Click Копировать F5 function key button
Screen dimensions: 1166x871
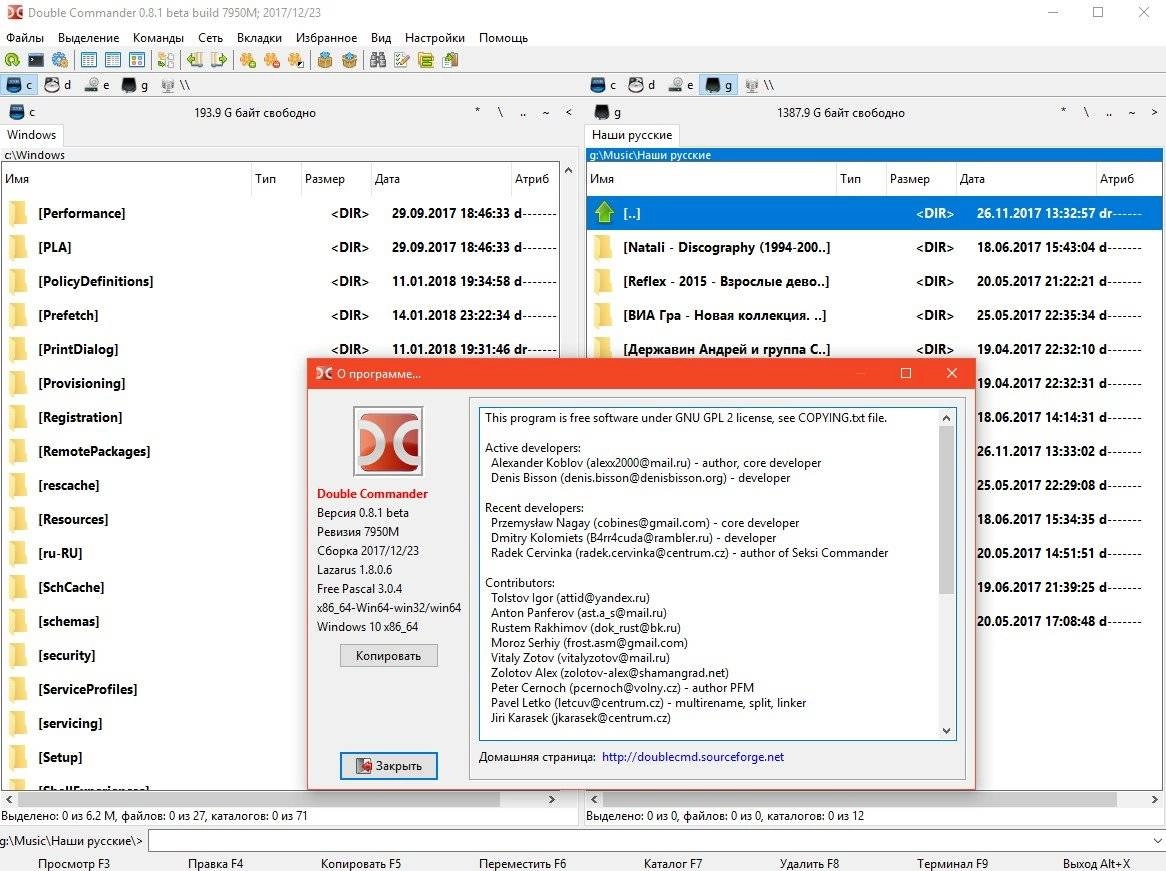[361, 864]
